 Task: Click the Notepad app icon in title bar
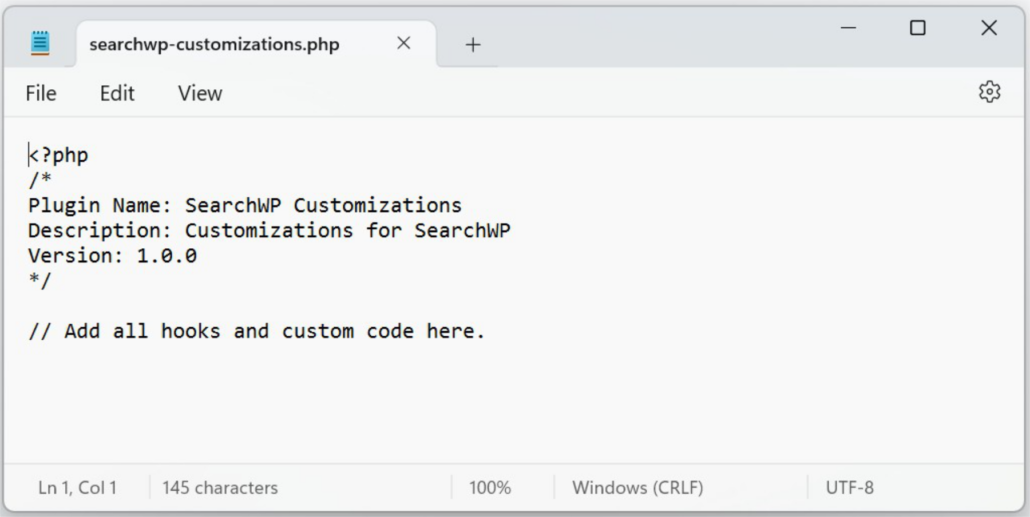coord(40,43)
